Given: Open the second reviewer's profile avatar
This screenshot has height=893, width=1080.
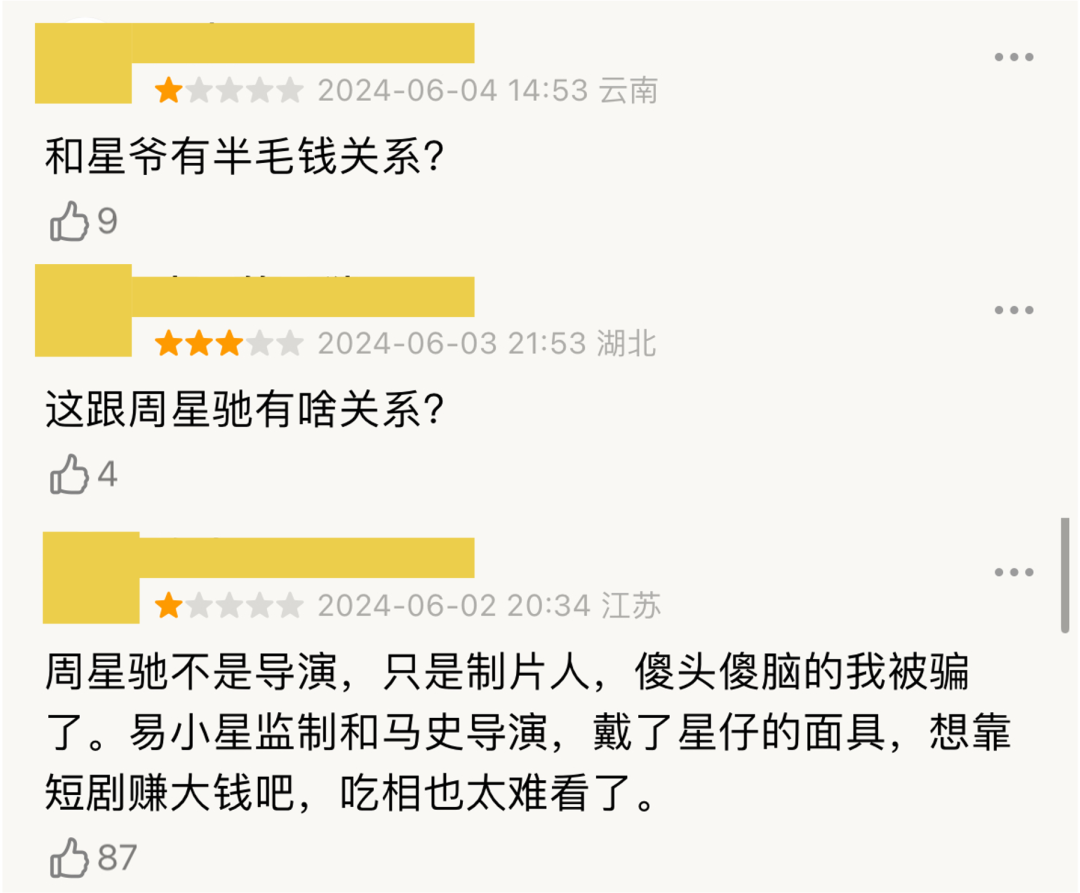Looking at the screenshot, I should coord(85,311).
